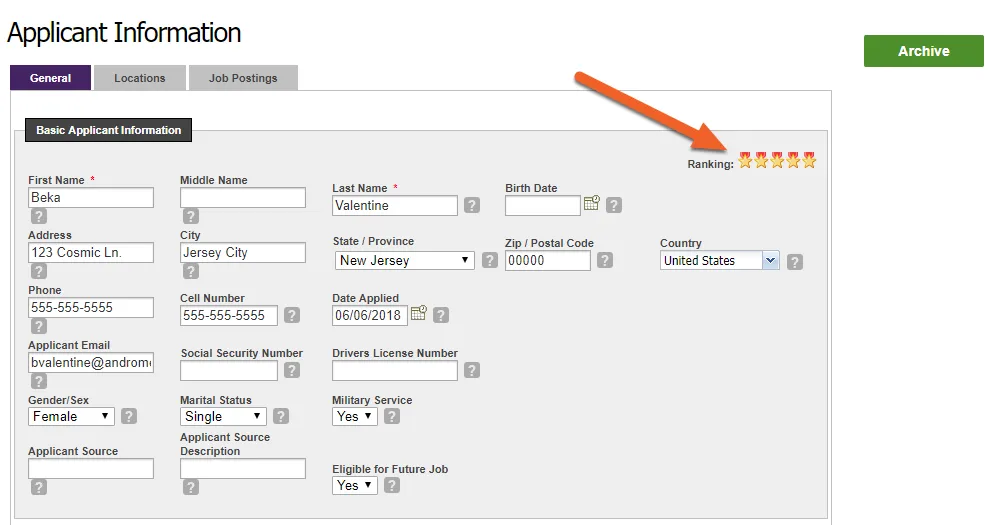This screenshot has height=525, width=992.
Task: Click into the Middle Name field
Action: coord(242,197)
